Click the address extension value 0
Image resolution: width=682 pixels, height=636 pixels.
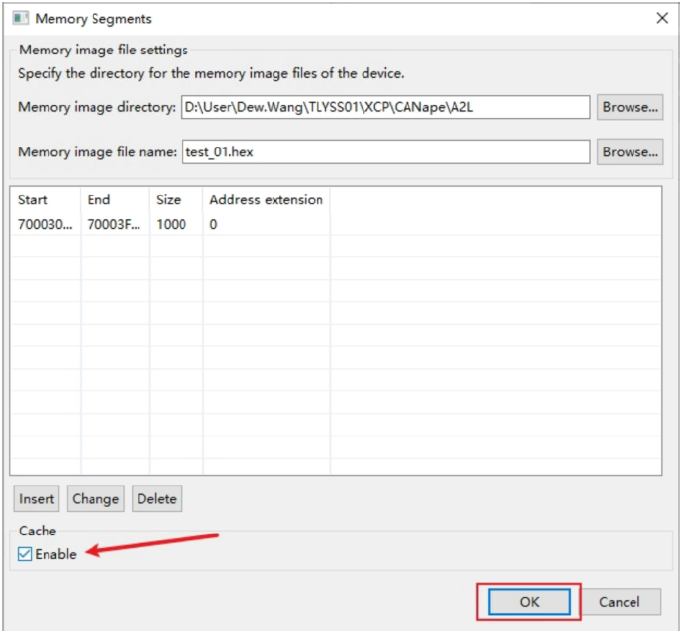(213, 224)
